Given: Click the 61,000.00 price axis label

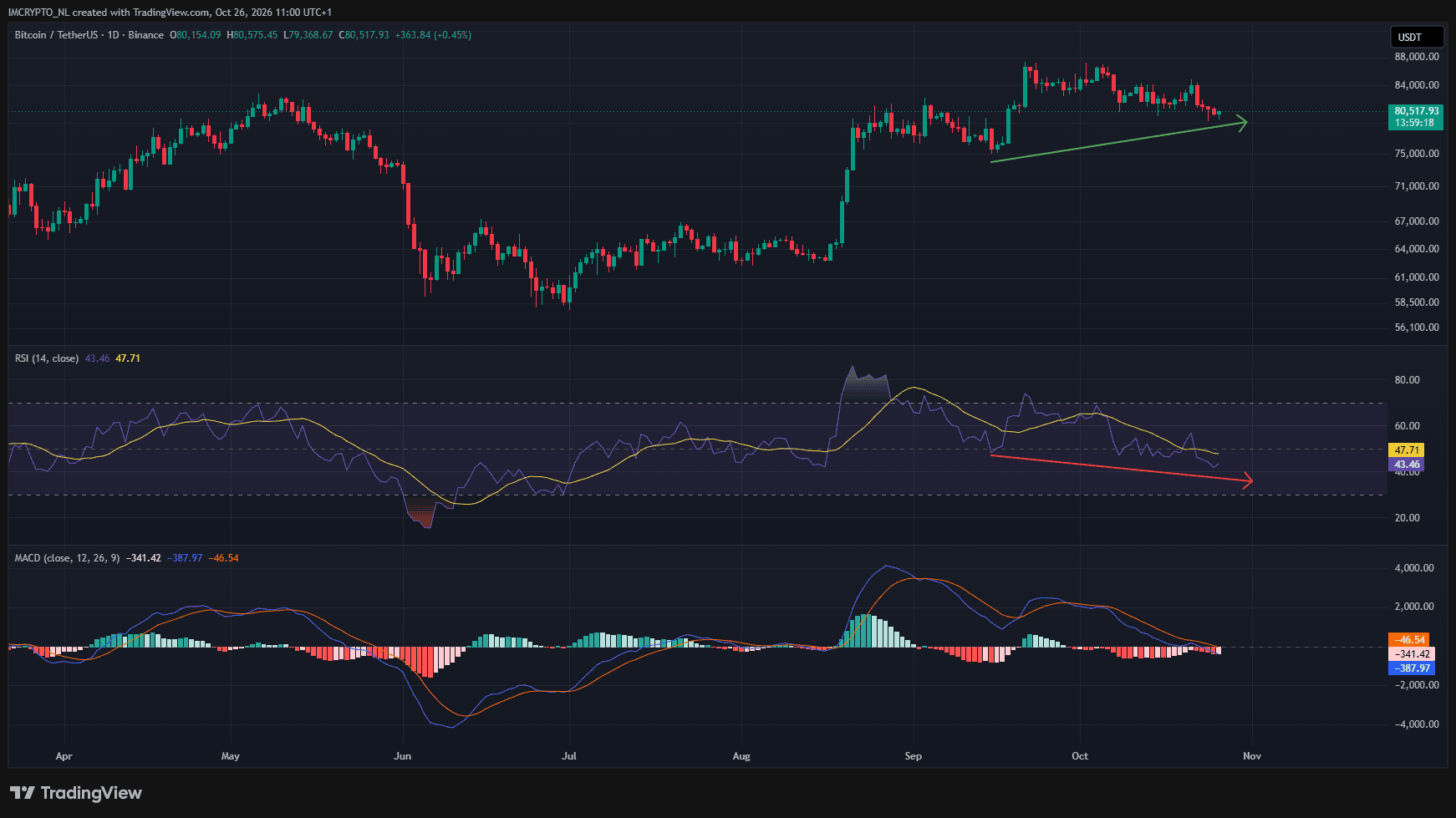Looking at the screenshot, I should click(1417, 277).
